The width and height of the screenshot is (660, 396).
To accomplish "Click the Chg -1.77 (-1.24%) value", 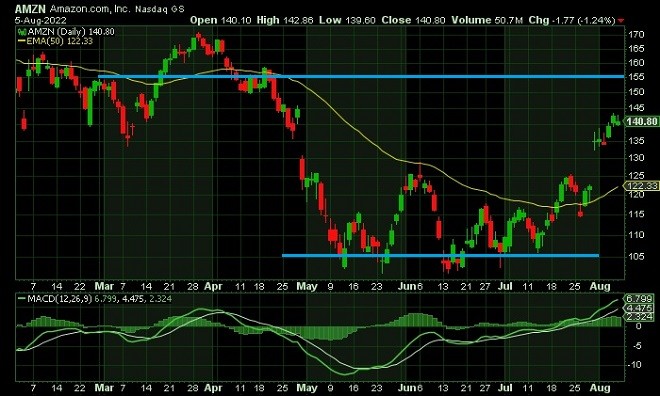I will (x=572, y=20).
